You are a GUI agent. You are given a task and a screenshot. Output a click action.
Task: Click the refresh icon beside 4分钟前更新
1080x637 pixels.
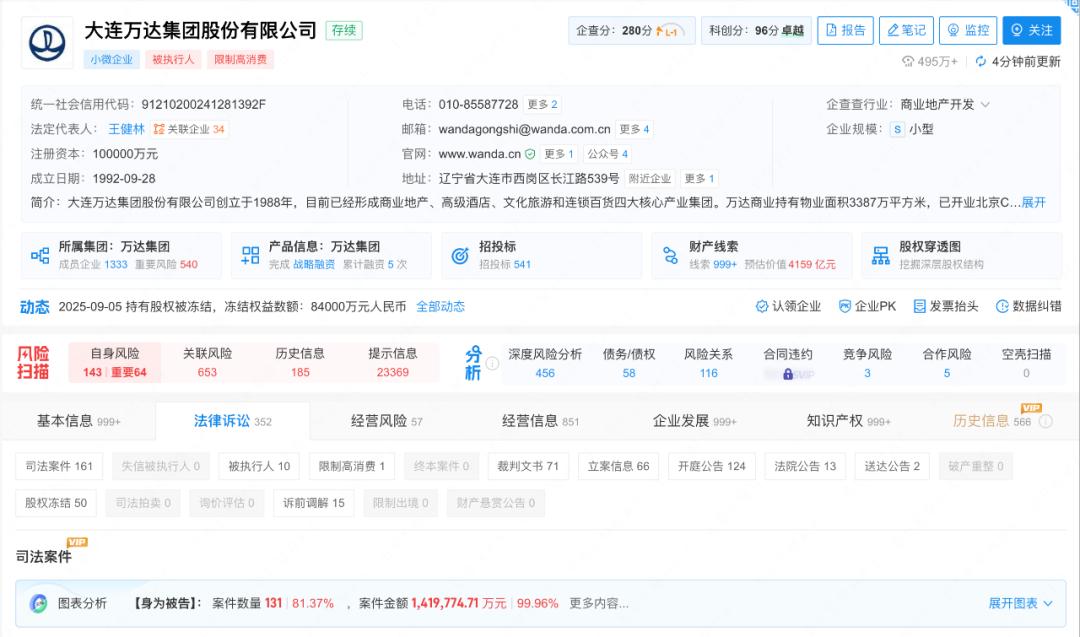(x=981, y=61)
